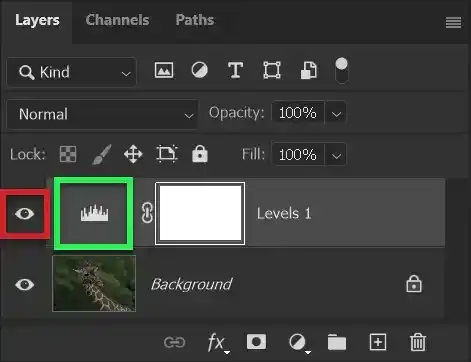Delete layer with trash icon
Screen dimensions: 471x362
418,342
